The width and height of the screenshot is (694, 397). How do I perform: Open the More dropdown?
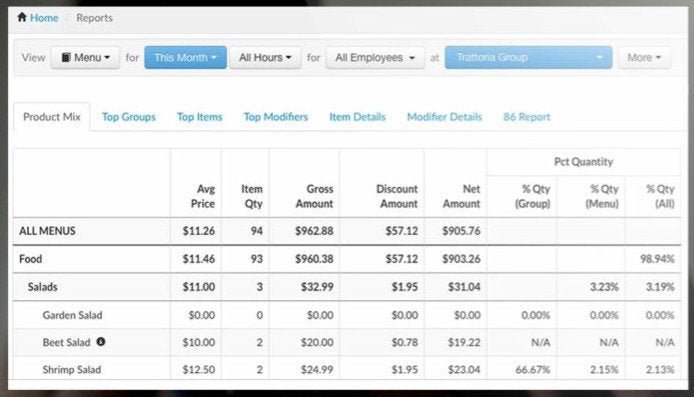(x=644, y=58)
